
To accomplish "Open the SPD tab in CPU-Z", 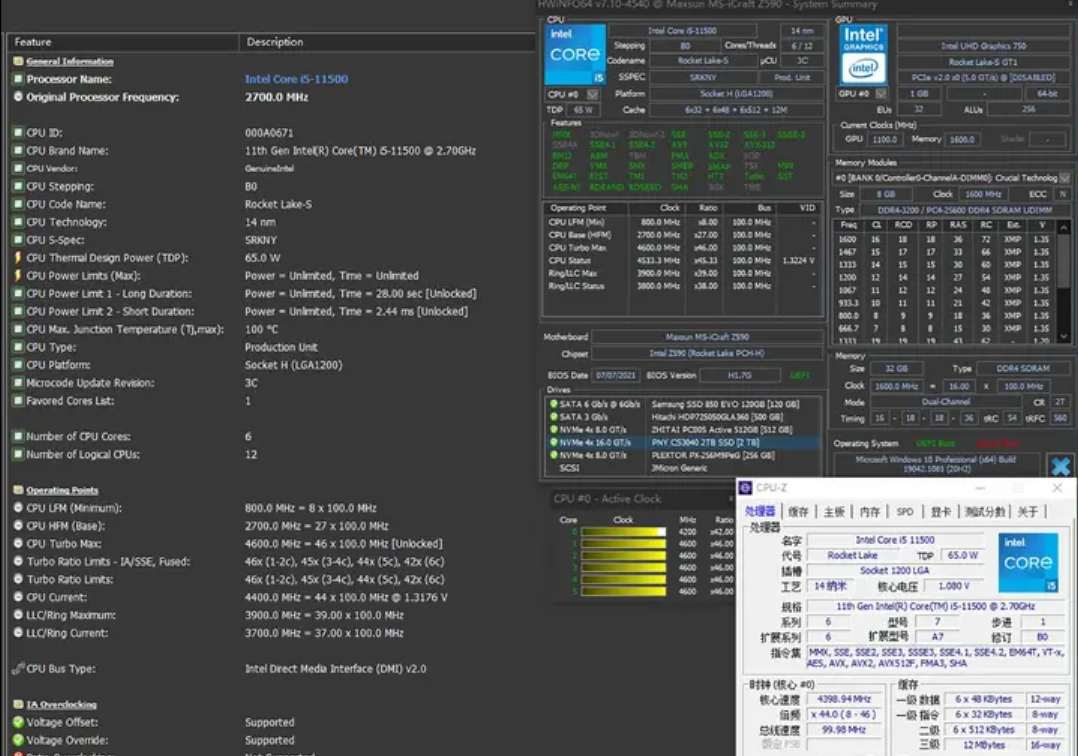I will click(x=904, y=512).
